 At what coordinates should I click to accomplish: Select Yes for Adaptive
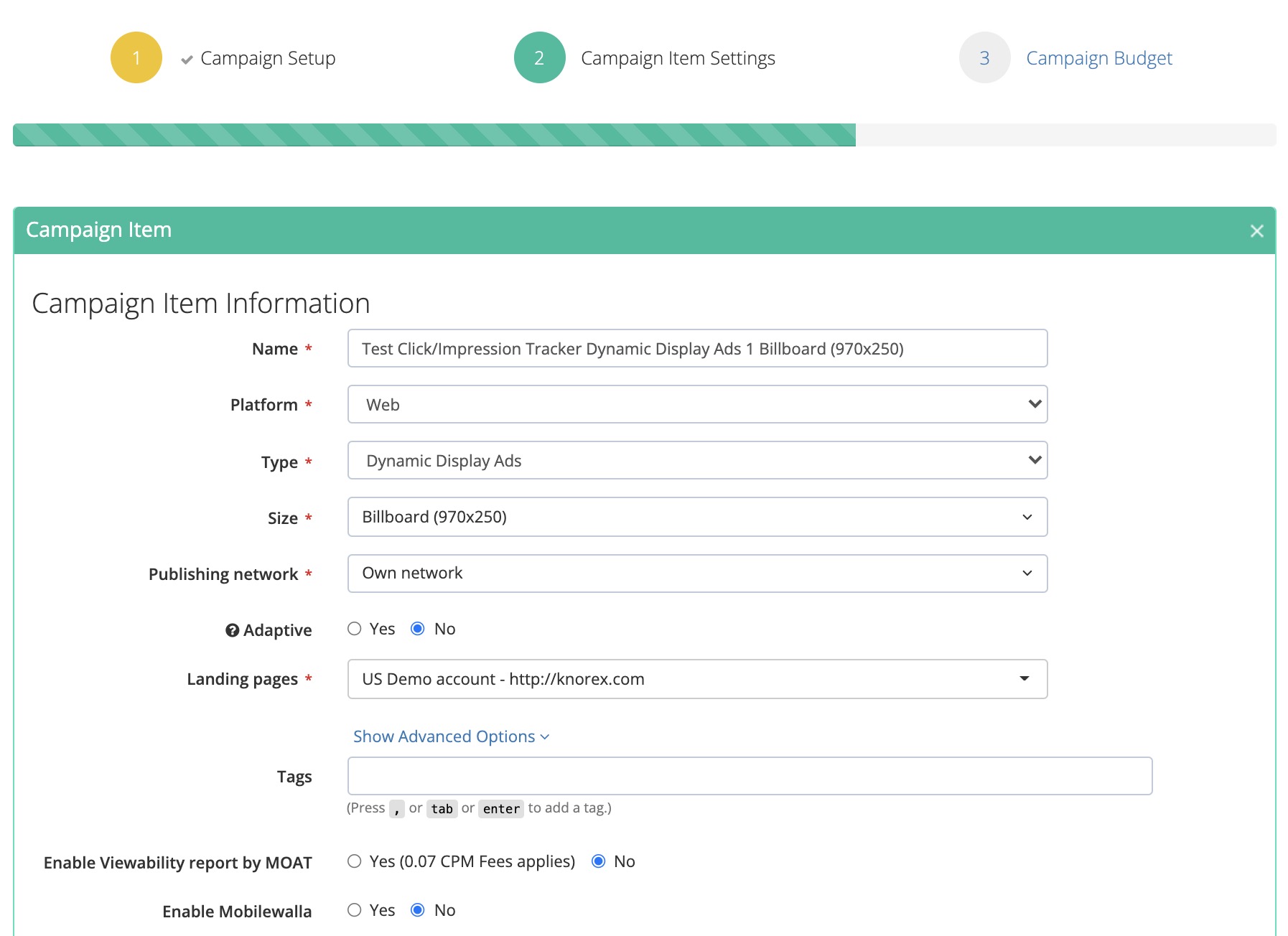[x=354, y=628]
